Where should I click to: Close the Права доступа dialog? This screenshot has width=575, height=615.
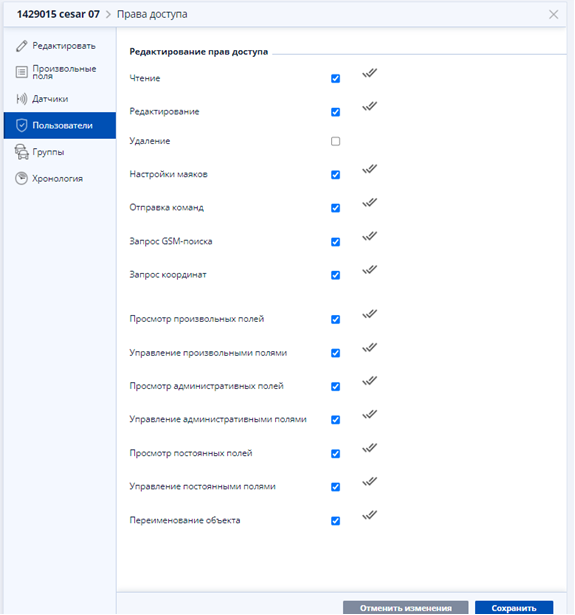[553, 15]
